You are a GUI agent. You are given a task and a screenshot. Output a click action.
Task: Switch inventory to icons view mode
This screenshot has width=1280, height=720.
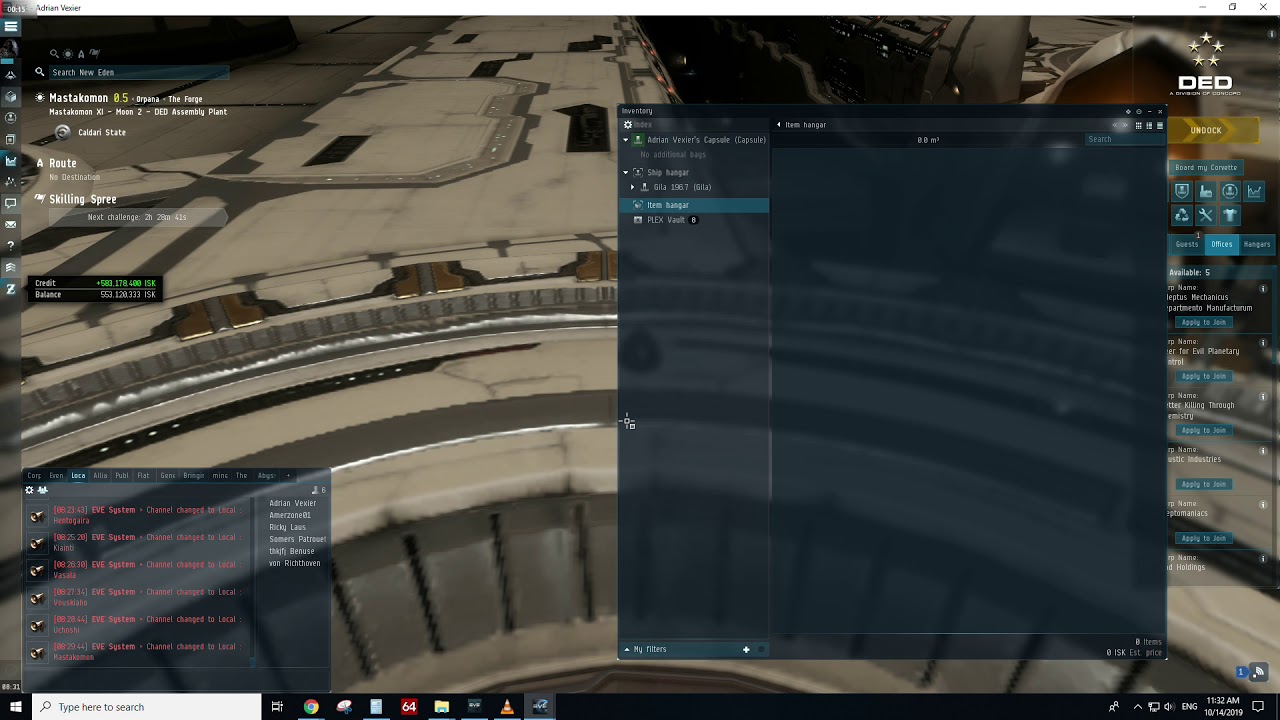pyautogui.click(x=1138, y=125)
